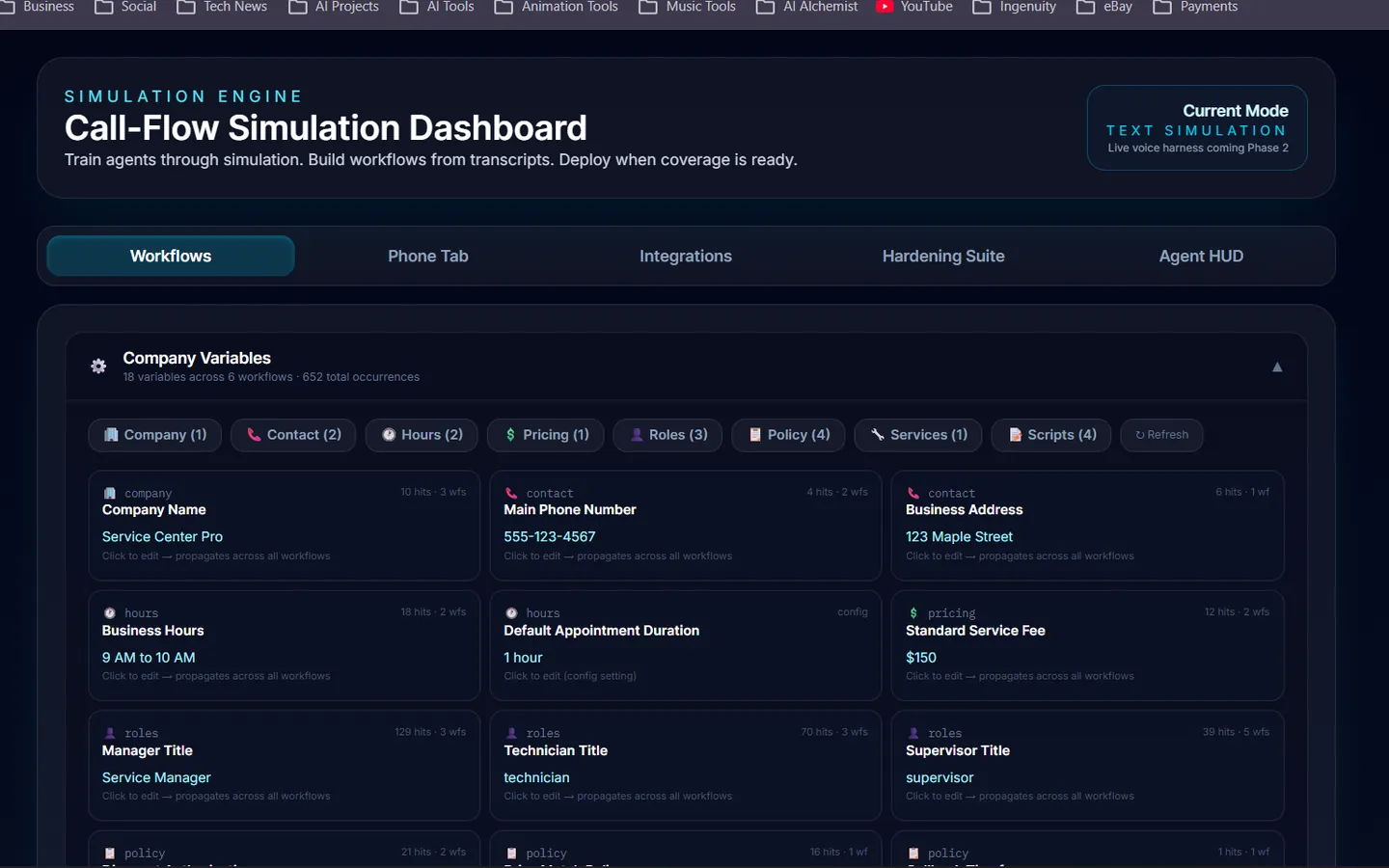Screen dimensions: 1389x868
Task: Filter variables by Contact (2)
Action: click(x=293, y=435)
